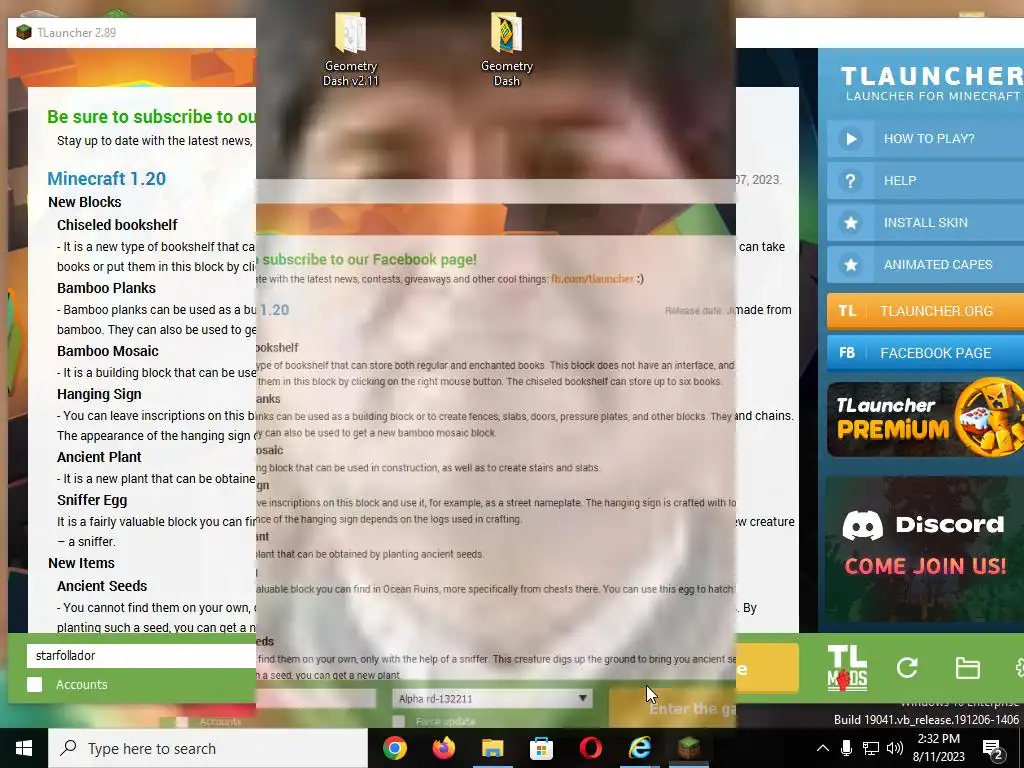Click the Ancient Seeds heading

click(x=102, y=586)
